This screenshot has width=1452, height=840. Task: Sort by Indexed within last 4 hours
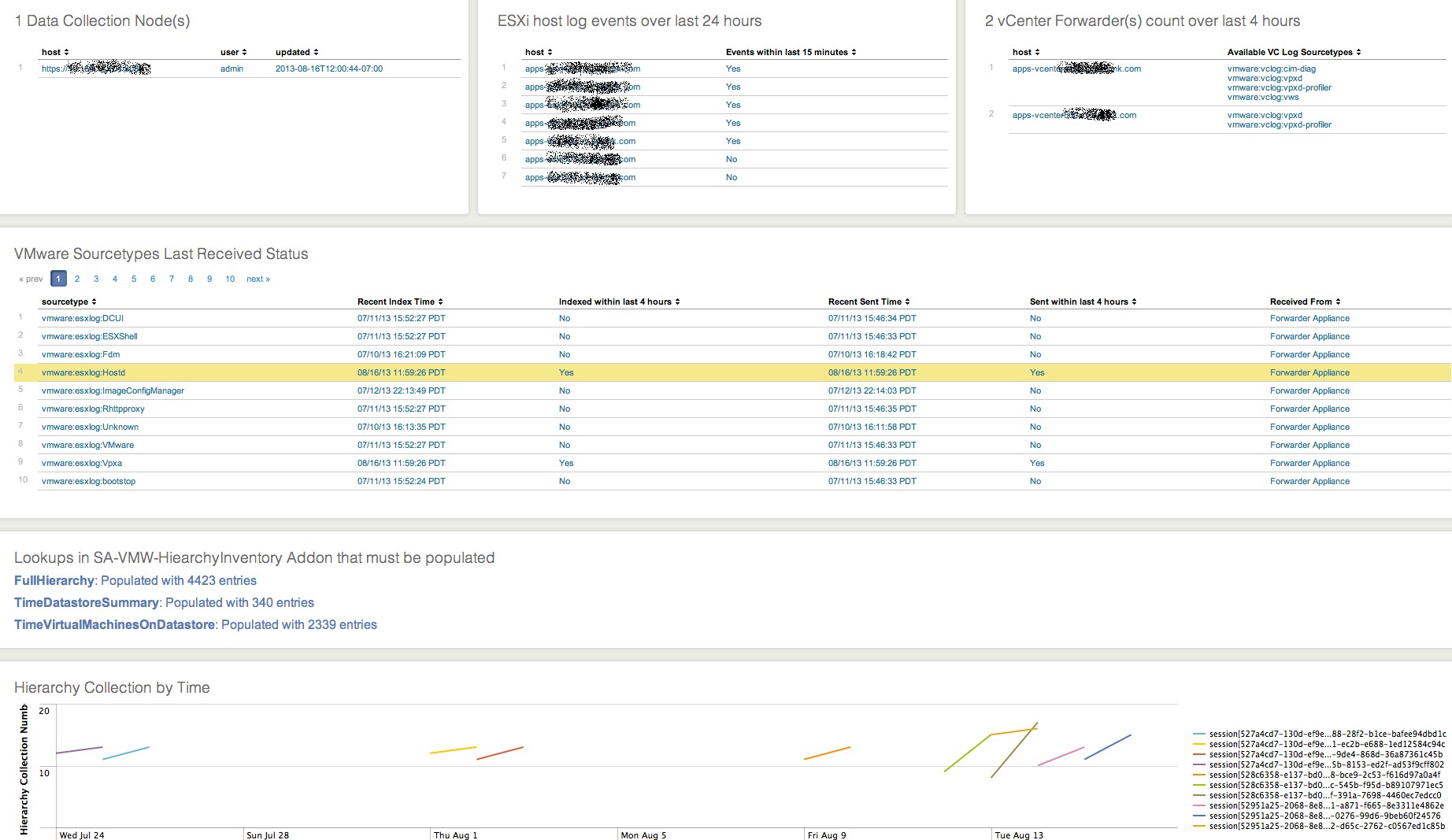pyautogui.click(x=619, y=302)
